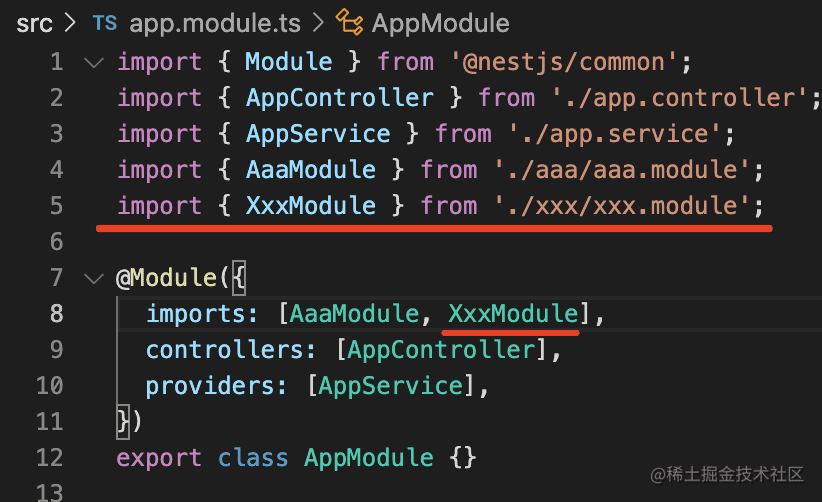Click the AppModule class name on line 12

pos(369,458)
